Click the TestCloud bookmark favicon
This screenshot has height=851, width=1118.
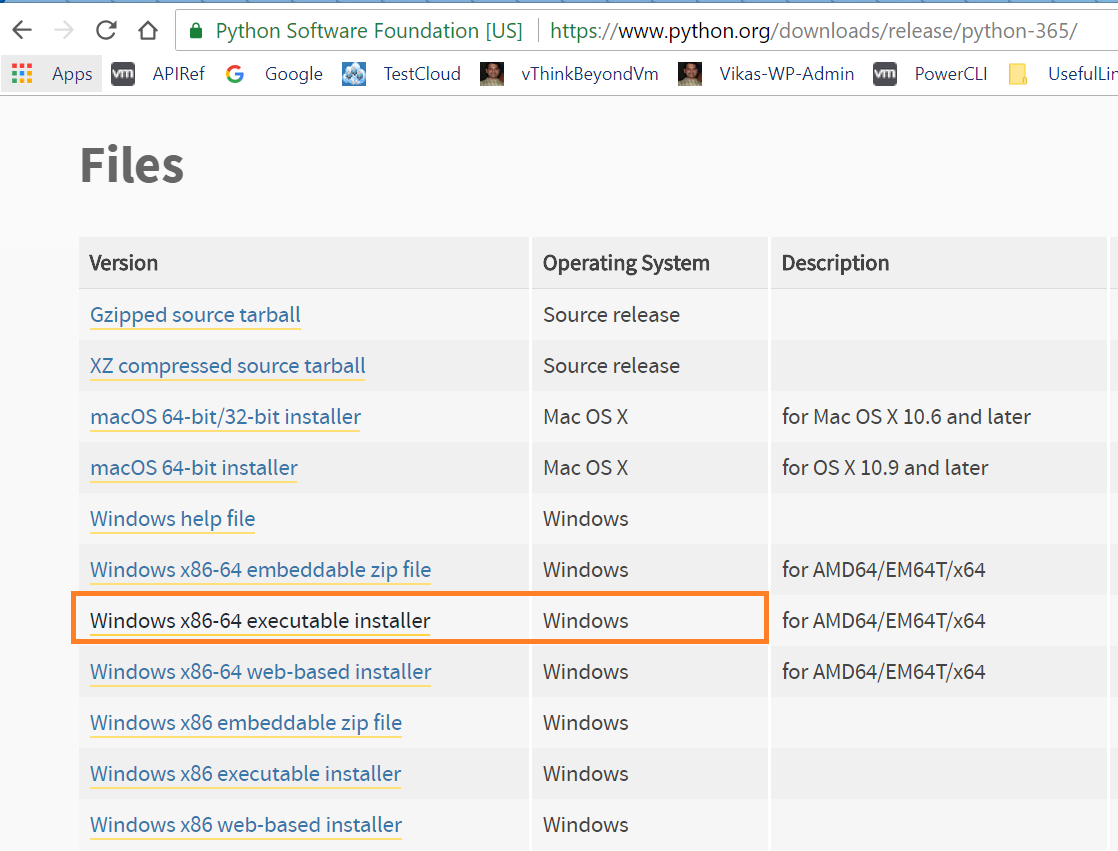[x=354, y=73]
